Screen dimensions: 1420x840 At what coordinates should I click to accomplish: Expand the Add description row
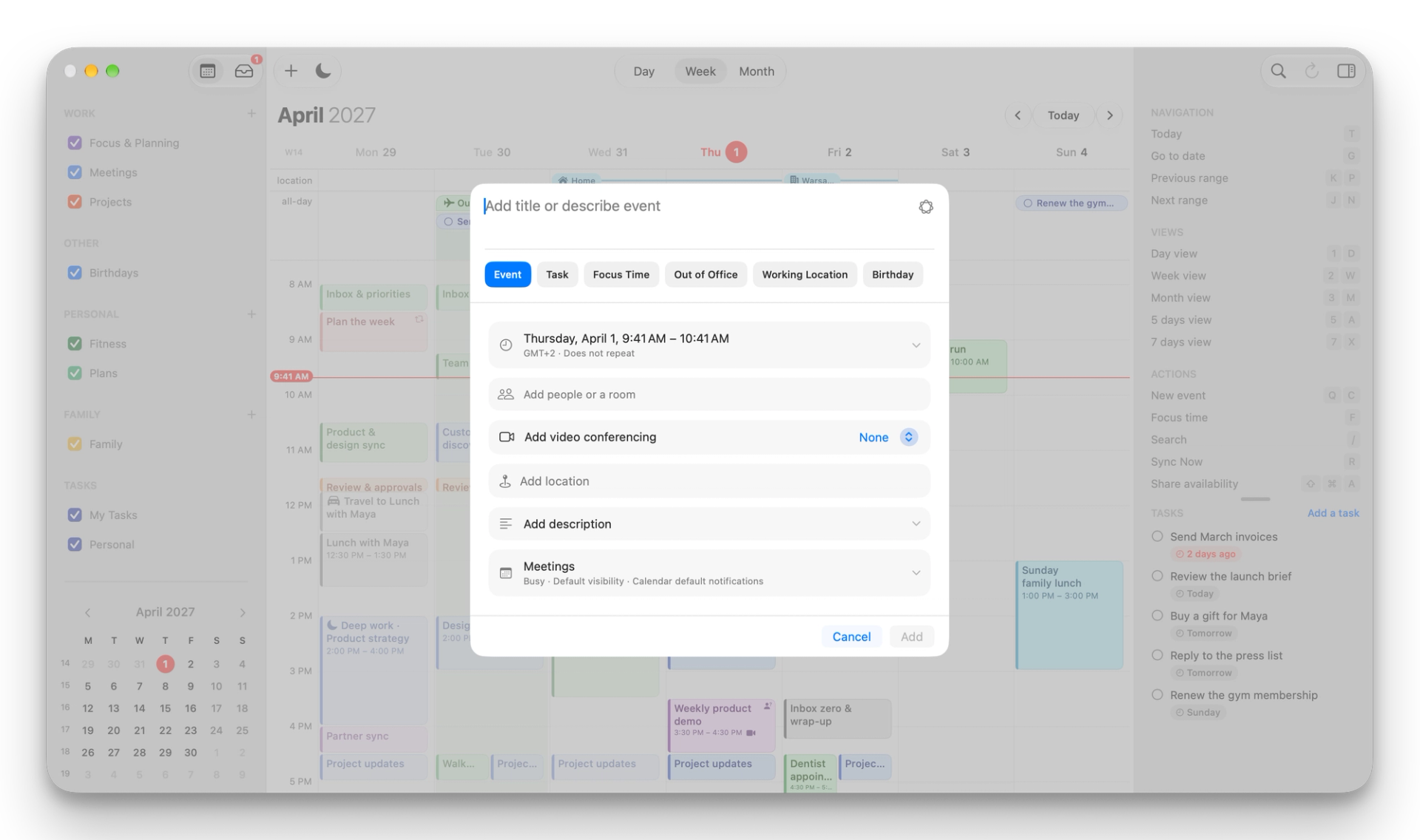[709, 524]
